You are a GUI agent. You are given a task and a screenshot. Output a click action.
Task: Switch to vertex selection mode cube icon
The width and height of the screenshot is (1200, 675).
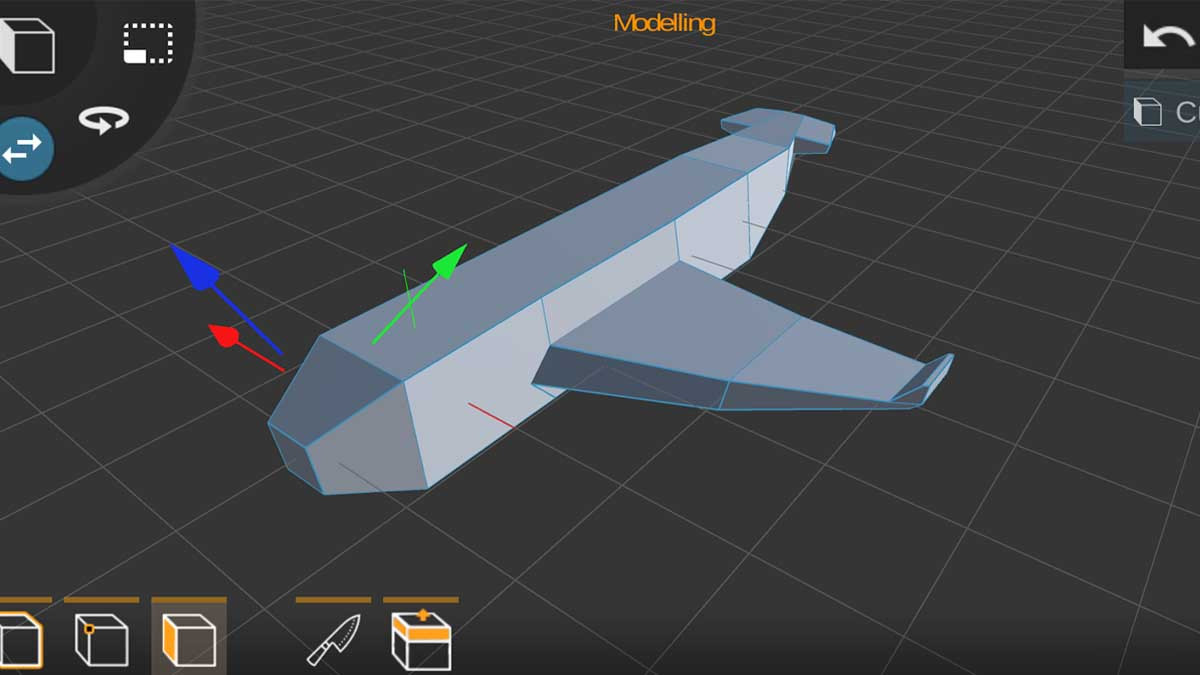[102, 640]
